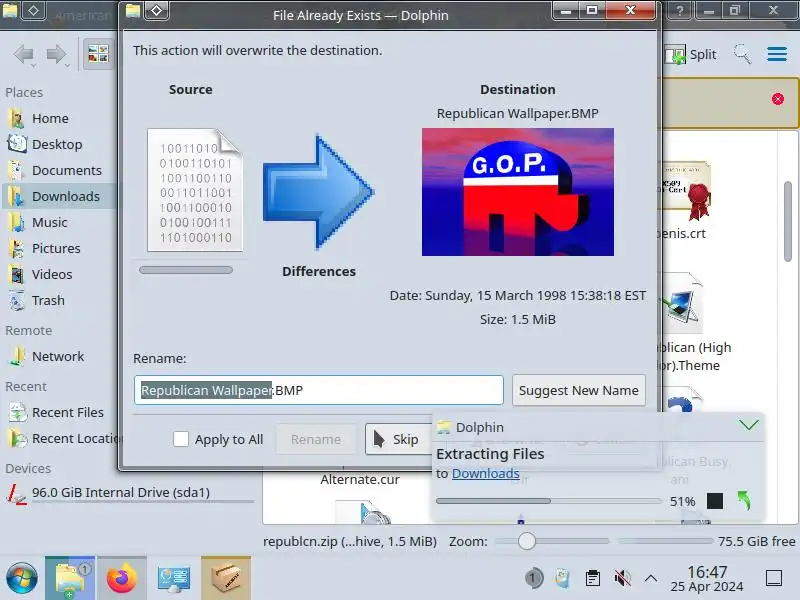
Task: Select the Downloads place
Action: pyautogui.click(x=58, y=196)
